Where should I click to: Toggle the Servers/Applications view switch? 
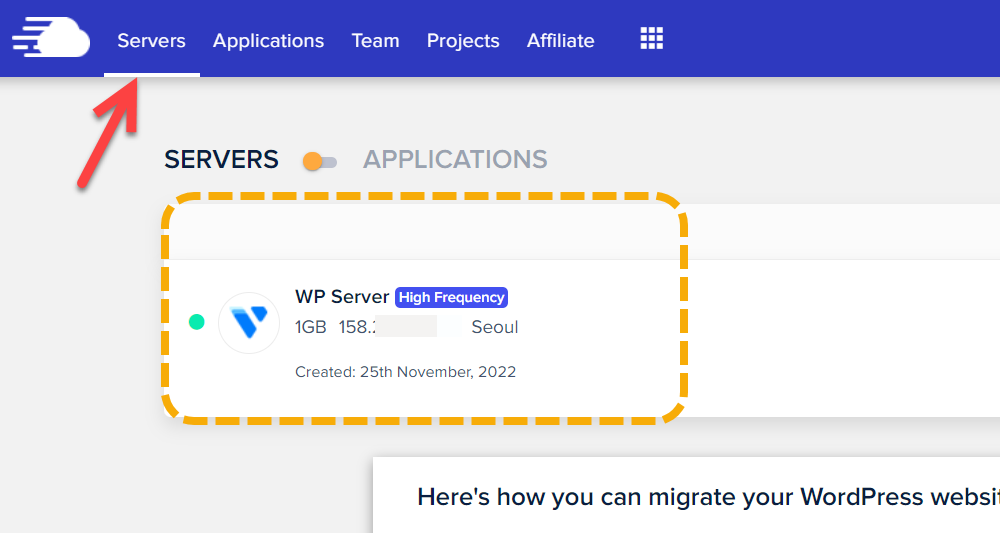pos(320,161)
